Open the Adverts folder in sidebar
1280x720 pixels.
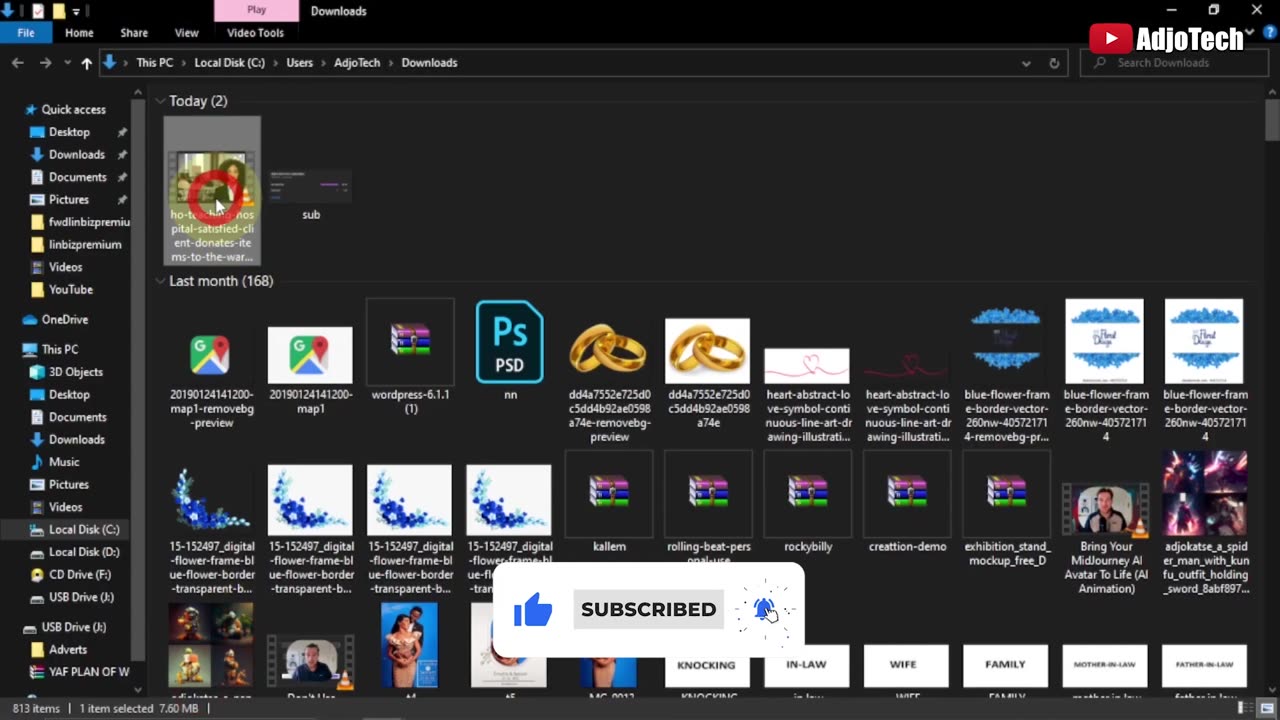[67, 650]
